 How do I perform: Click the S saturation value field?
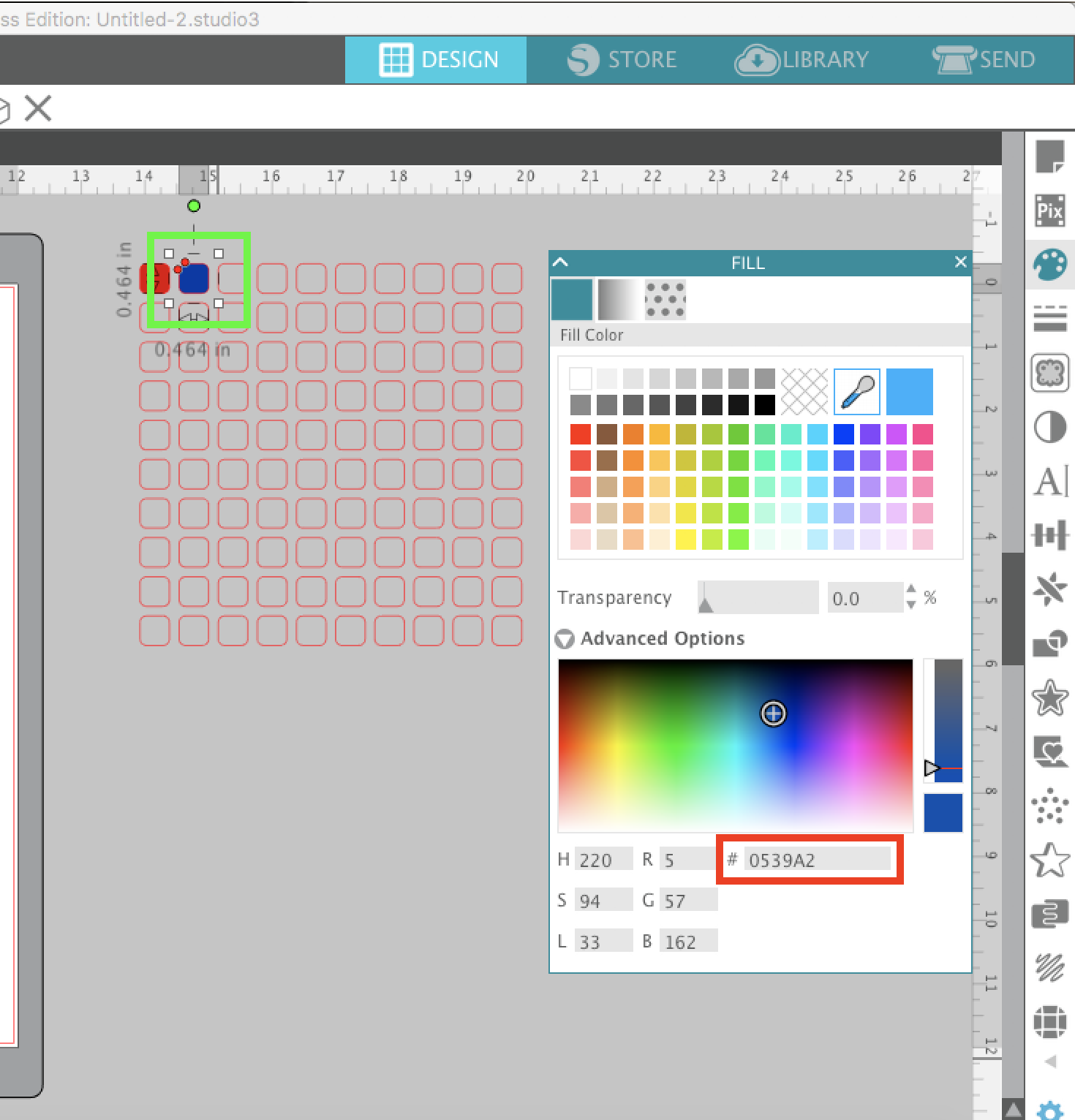point(603,901)
